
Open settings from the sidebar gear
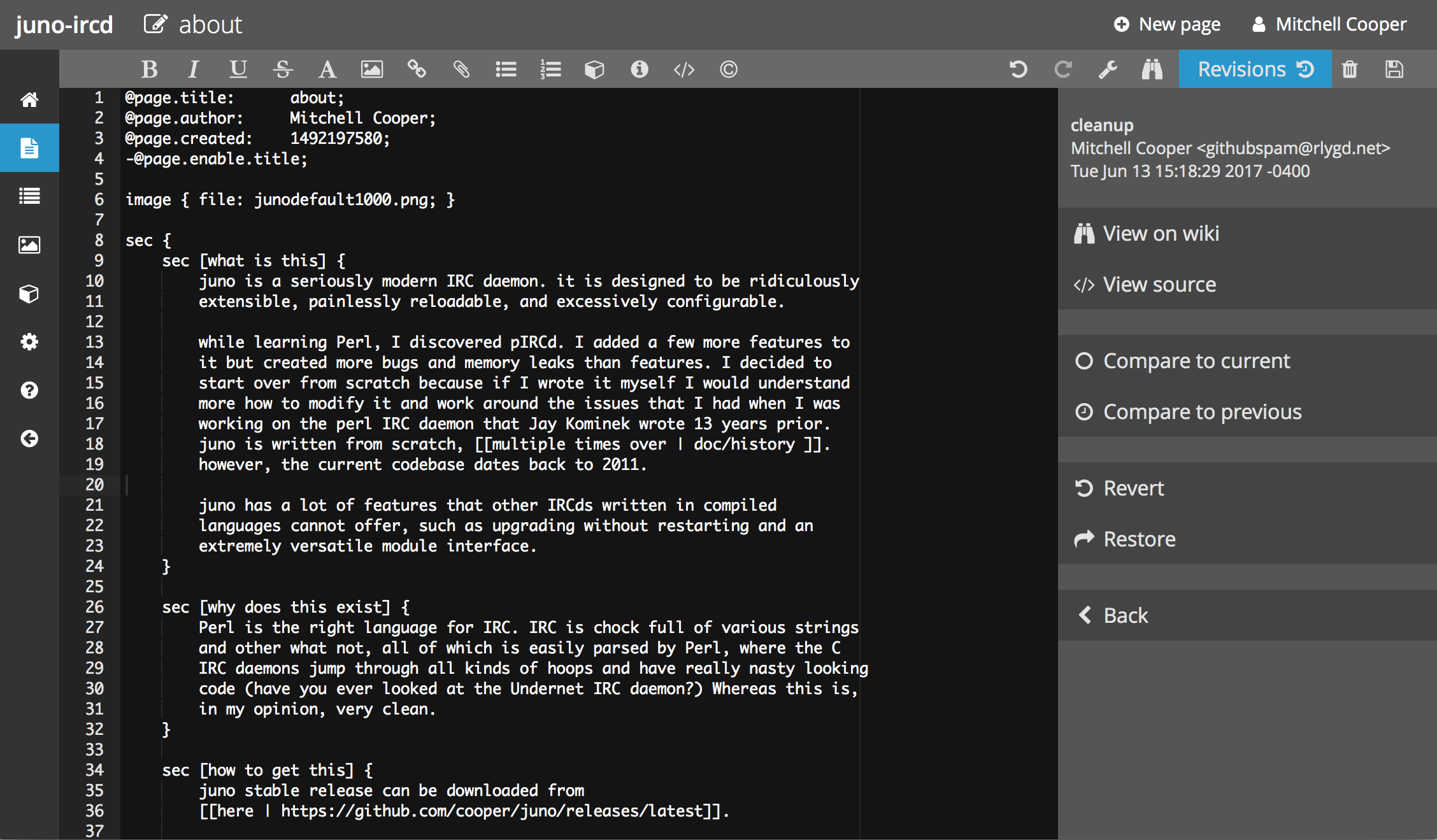coord(29,342)
